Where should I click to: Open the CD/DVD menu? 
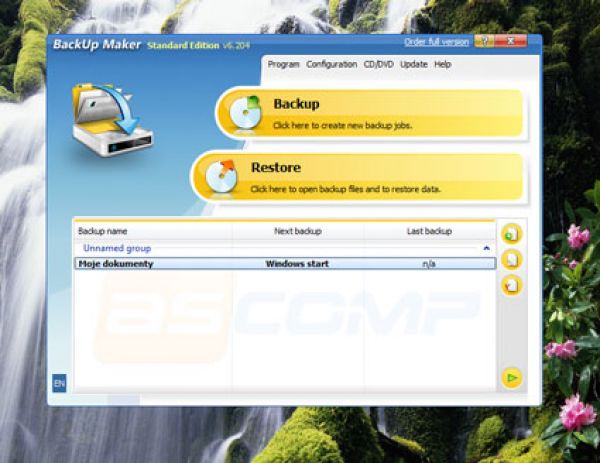pos(378,64)
